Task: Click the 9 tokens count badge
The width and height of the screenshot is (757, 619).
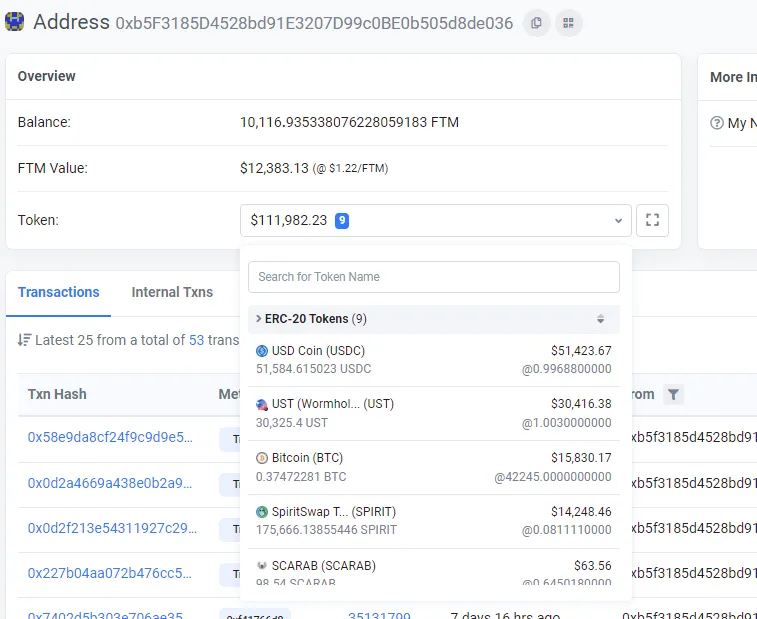Action: tap(342, 221)
